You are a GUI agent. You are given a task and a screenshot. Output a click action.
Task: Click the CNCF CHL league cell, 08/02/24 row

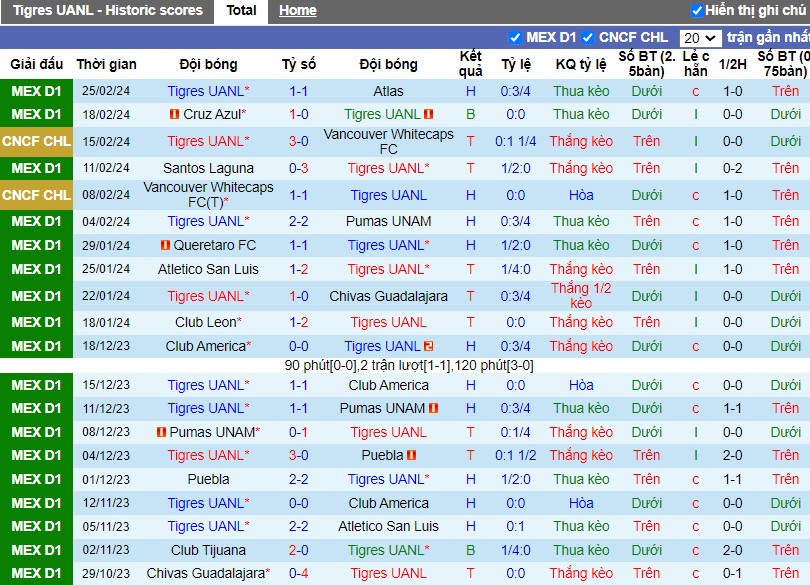pos(37,195)
